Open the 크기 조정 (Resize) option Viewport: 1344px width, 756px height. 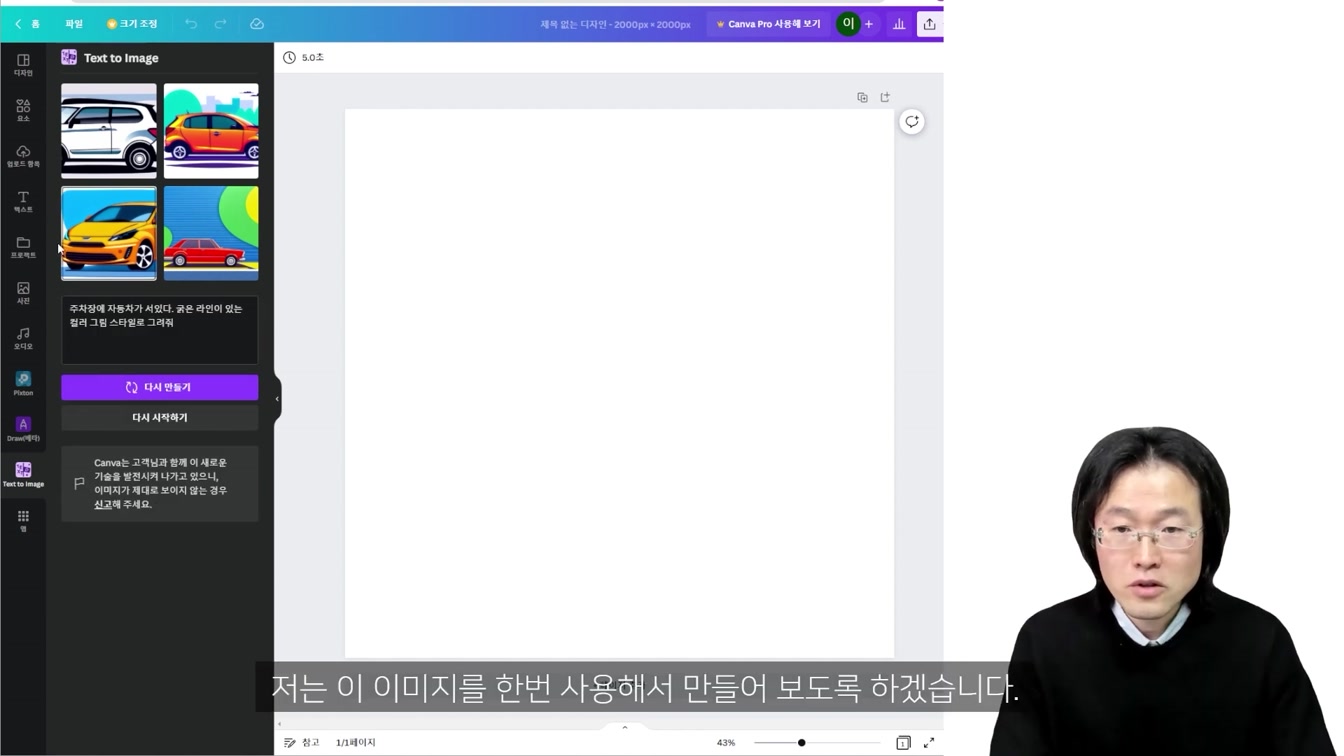pos(132,24)
